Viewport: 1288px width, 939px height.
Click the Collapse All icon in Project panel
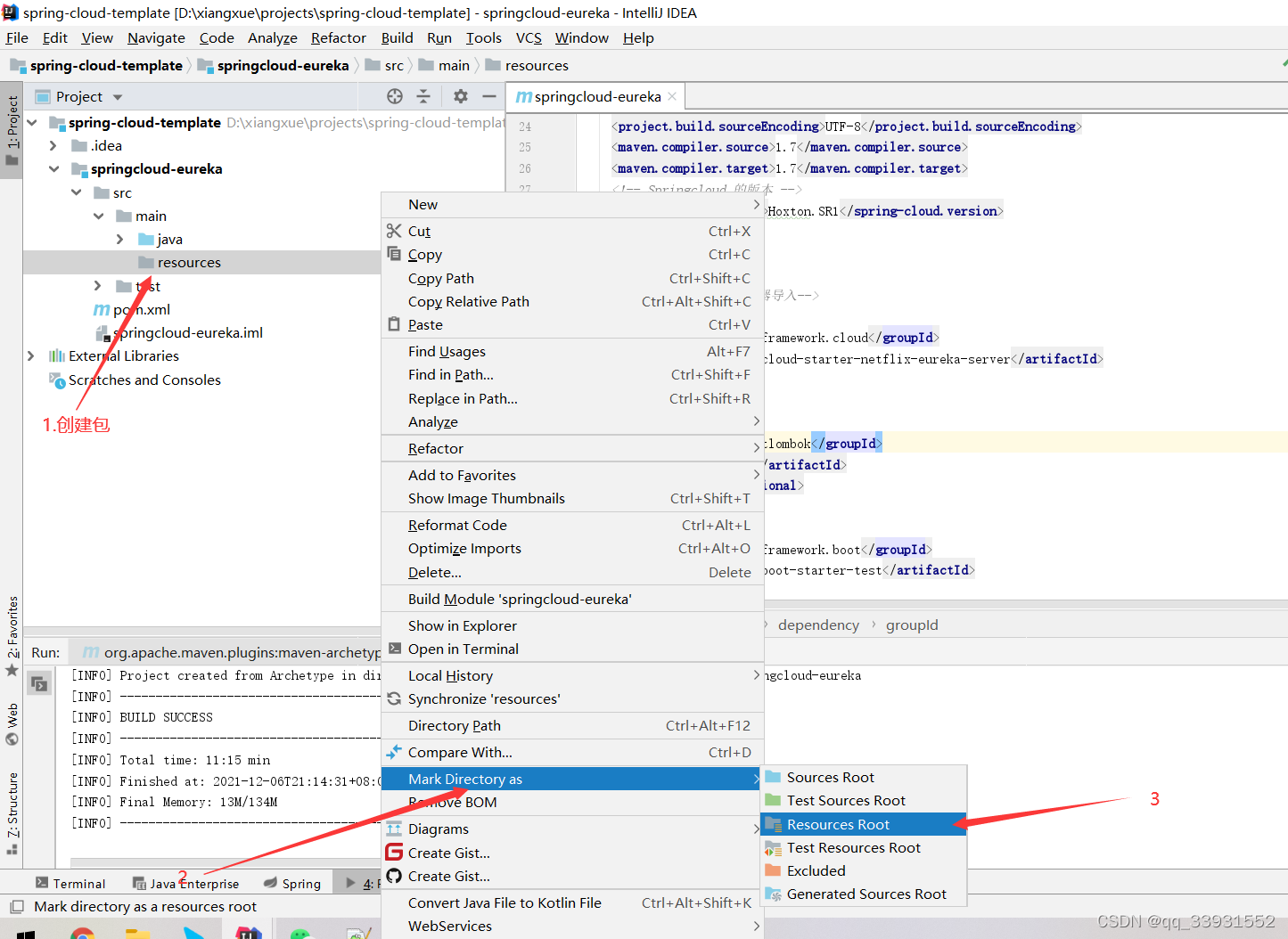coord(423,96)
